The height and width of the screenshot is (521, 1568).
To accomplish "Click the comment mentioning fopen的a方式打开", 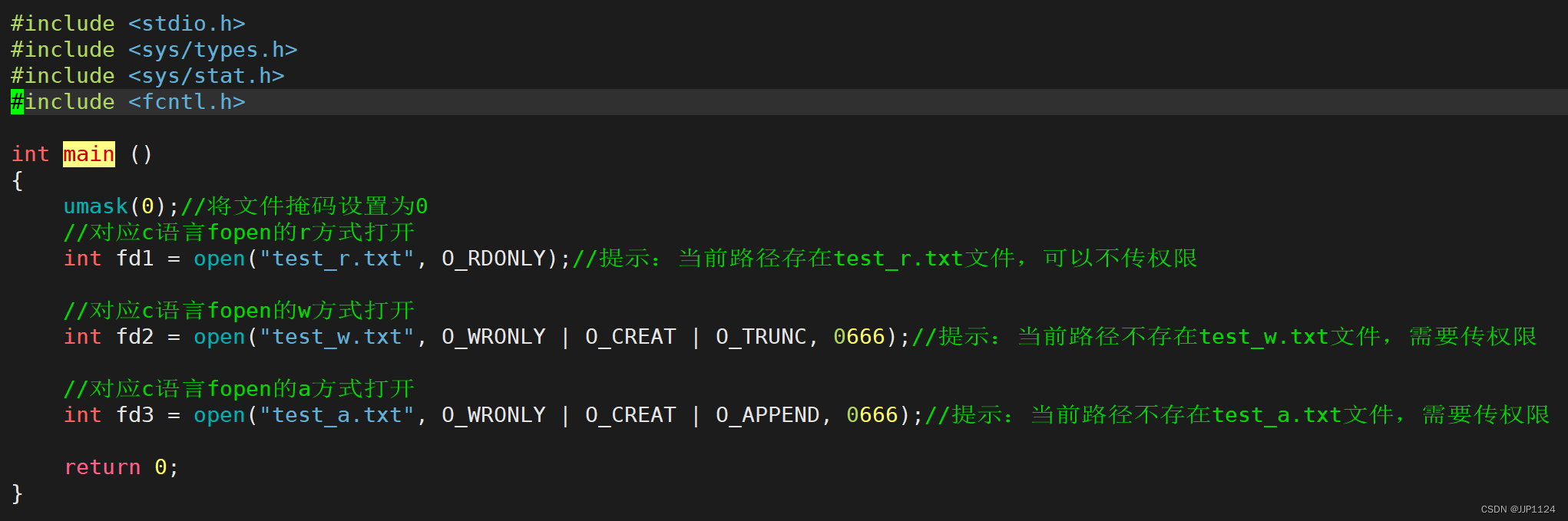I will [239, 389].
